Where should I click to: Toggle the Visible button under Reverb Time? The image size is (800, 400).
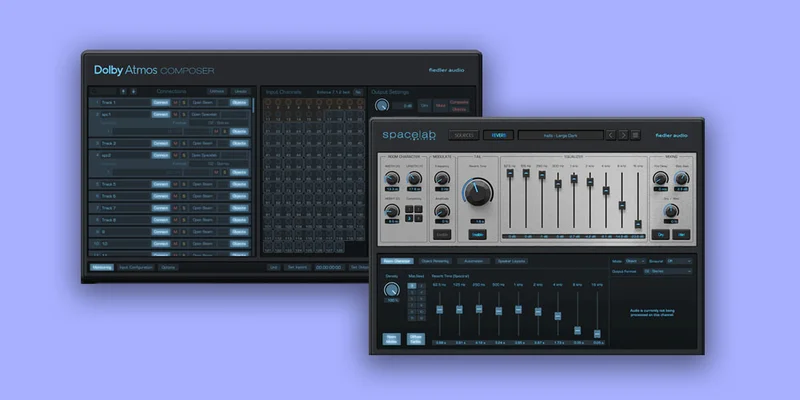478,235
